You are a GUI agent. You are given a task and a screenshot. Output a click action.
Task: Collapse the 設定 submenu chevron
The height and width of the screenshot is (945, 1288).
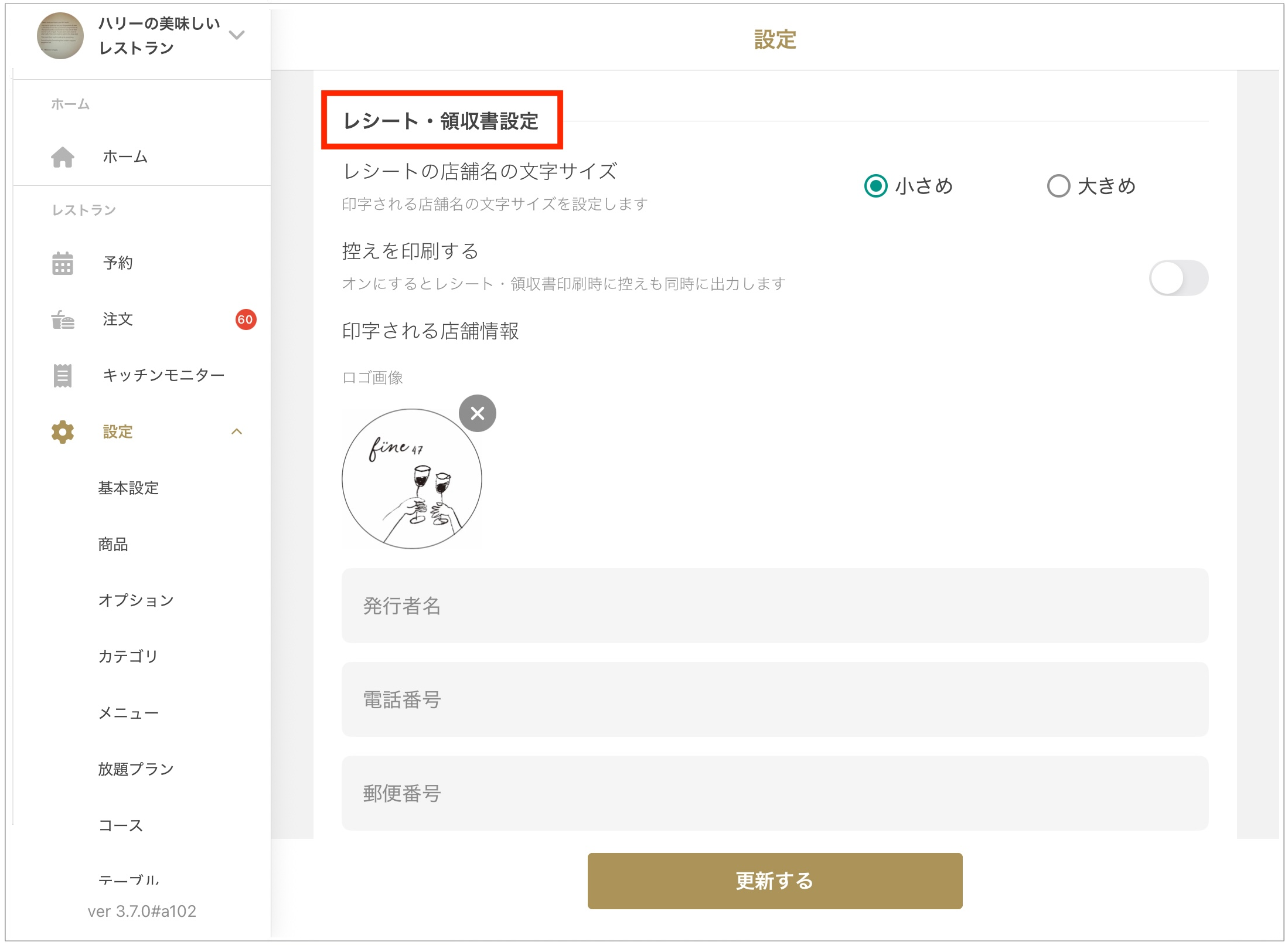pyautogui.click(x=237, y=432)
